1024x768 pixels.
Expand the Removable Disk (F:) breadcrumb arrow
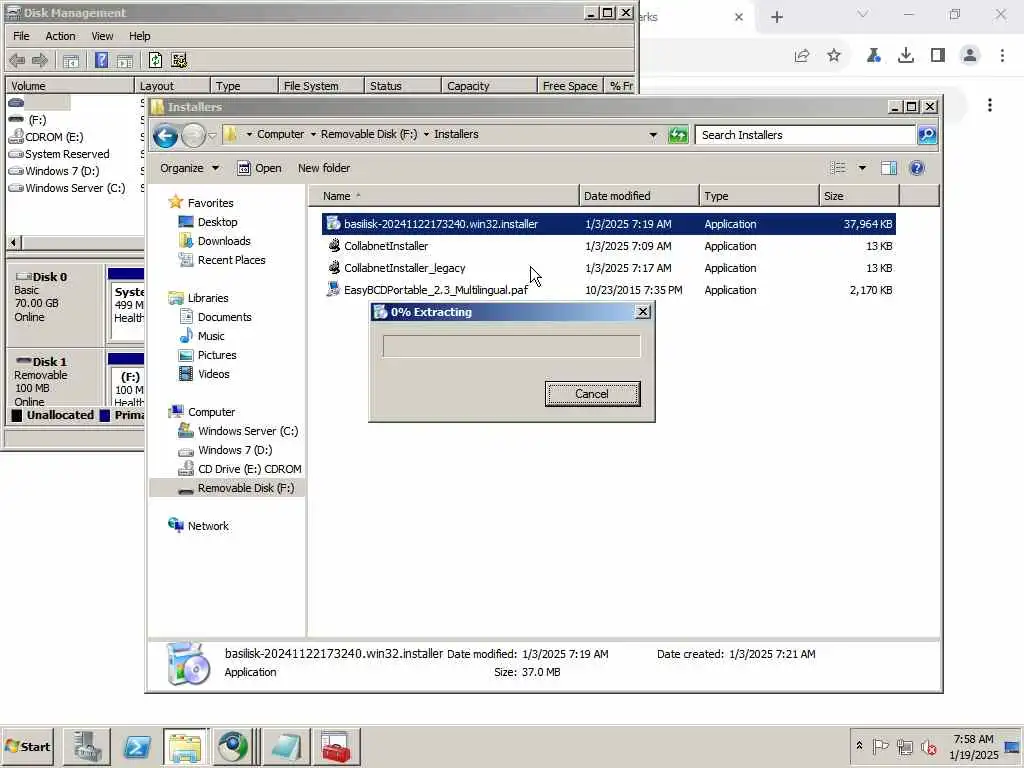click(426, 135)
